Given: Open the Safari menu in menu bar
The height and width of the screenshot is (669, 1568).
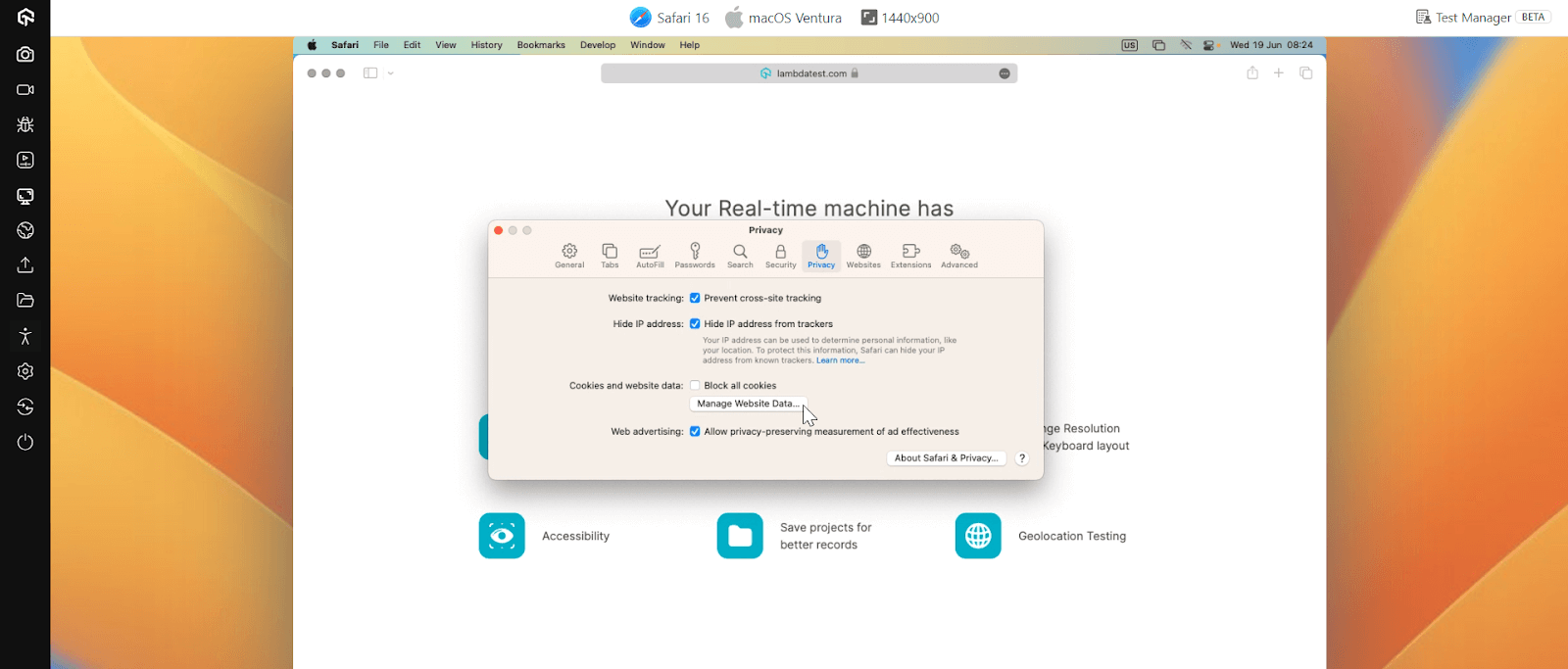Looking at the screenshot, I should [x=345, y=45].
